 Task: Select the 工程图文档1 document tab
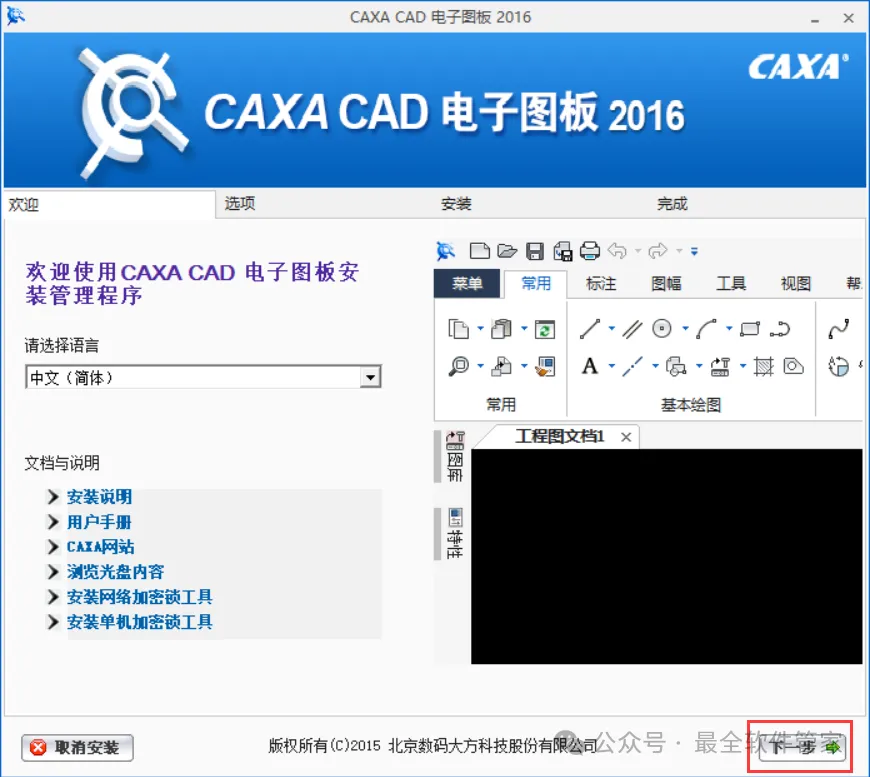click(559, 436)
